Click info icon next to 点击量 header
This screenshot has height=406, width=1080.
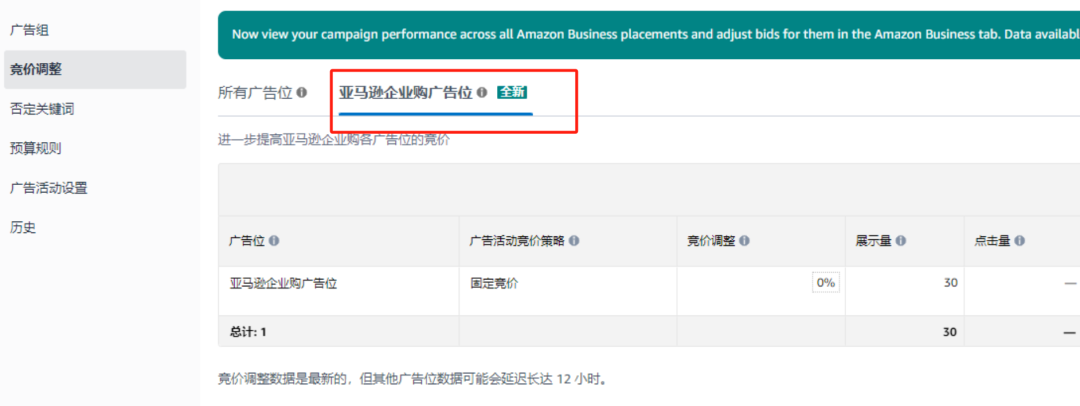(x=1021, y=241)
